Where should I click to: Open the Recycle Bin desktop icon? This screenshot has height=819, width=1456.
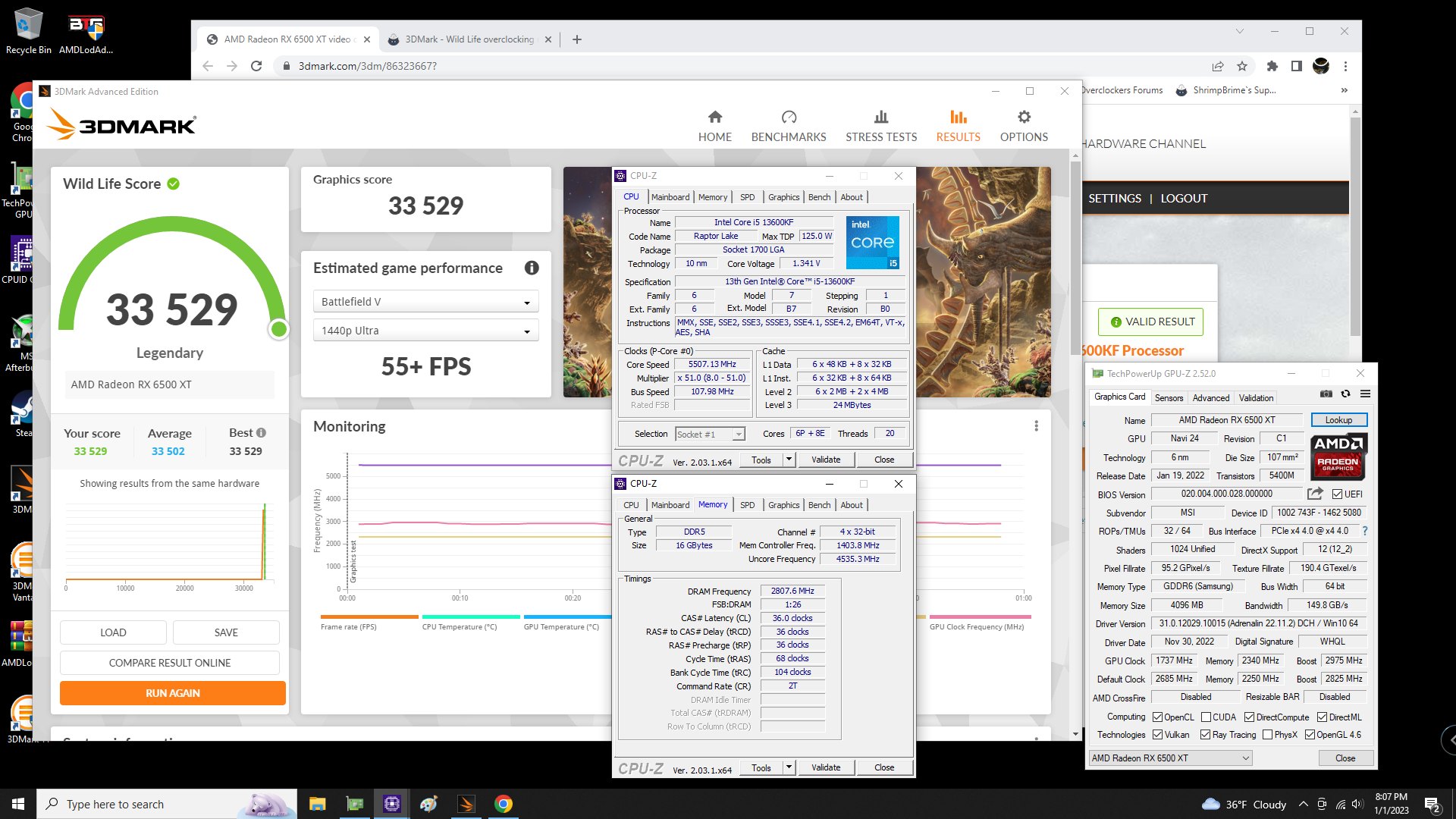click(28, 31)
